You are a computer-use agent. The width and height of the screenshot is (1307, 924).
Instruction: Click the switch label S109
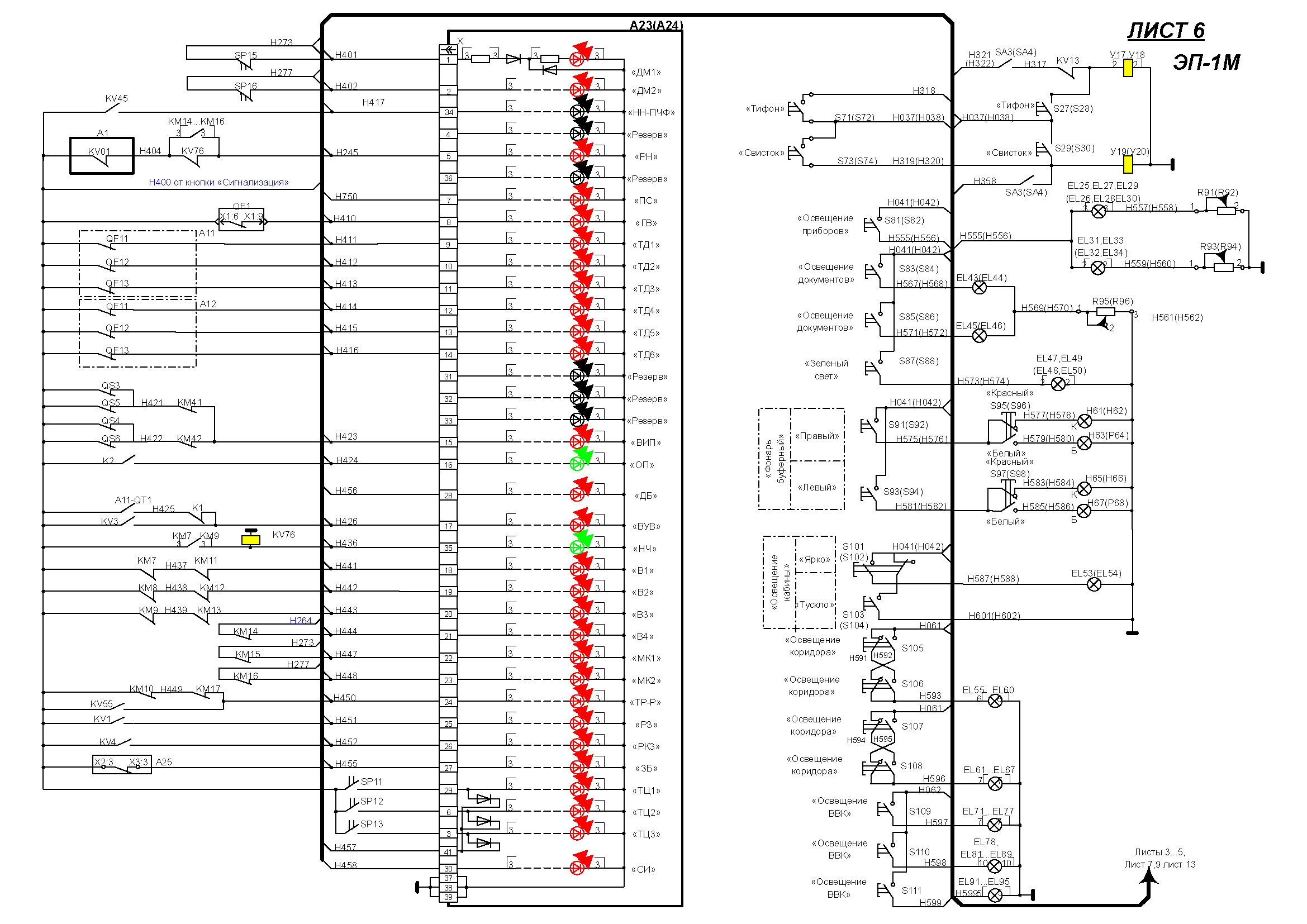[920, 811]
